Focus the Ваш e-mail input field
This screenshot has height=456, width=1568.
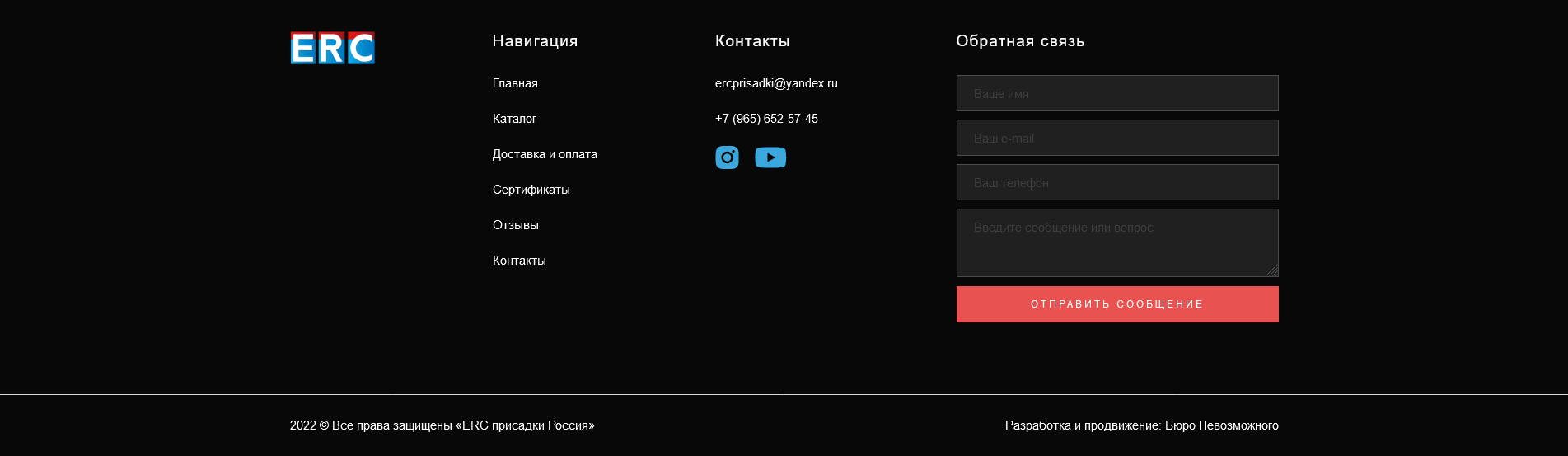(1117, 138)
